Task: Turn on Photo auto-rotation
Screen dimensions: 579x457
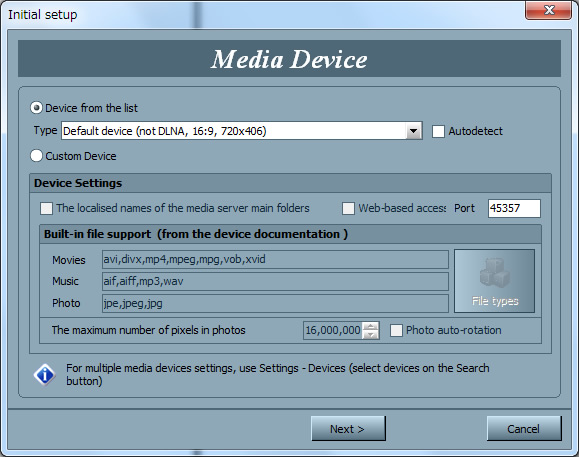Action: pyautogui.click(x=396, y=330)
